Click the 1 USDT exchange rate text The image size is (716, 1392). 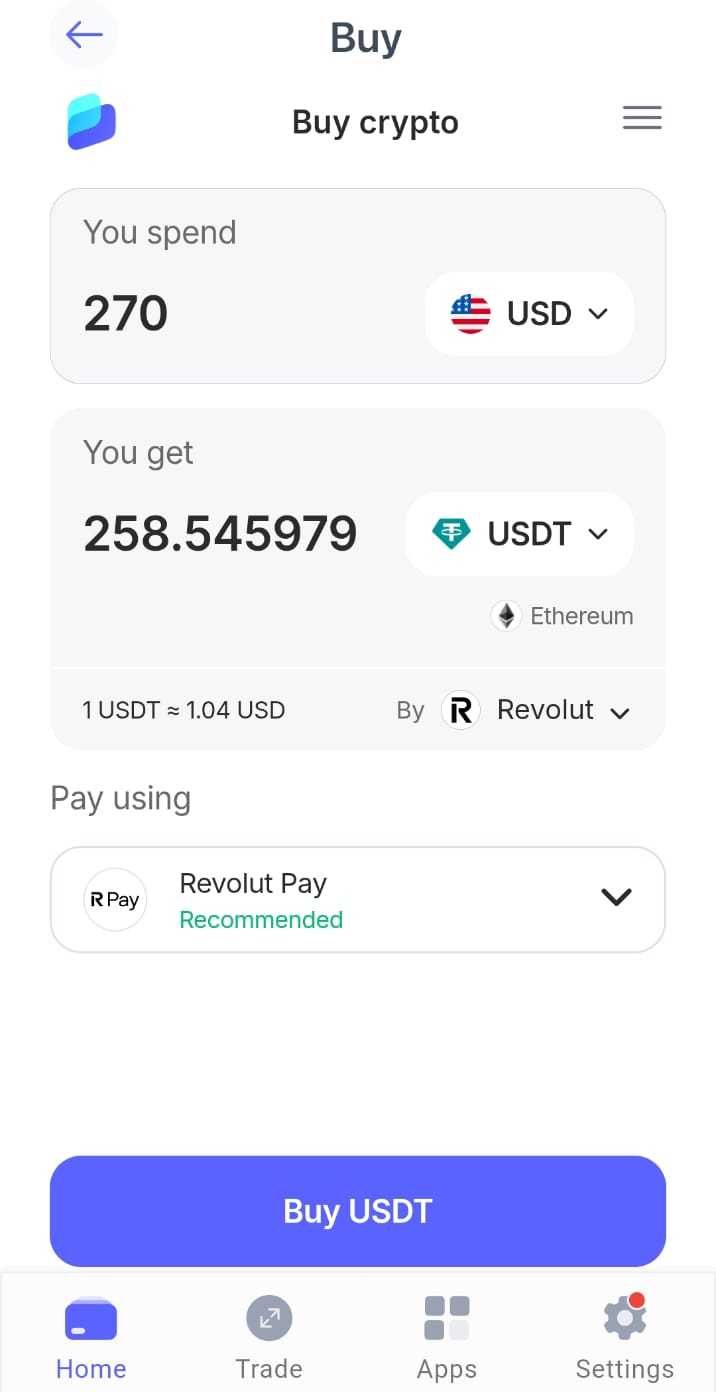pyautogui.click(x=184, y=710)
